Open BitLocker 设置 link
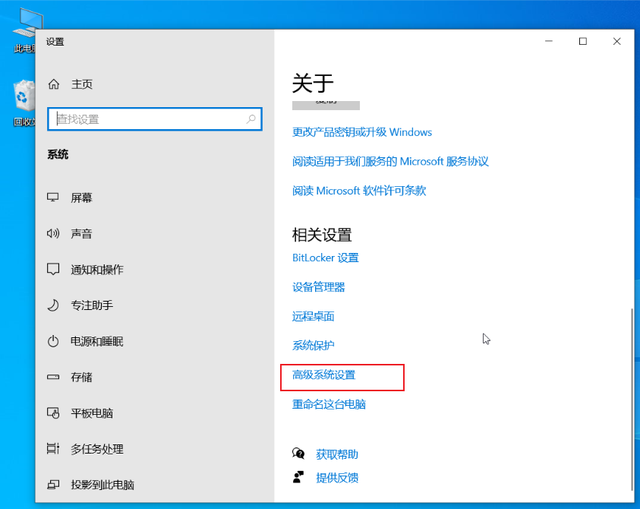The height and width of the screenshot is (509, 640). [x=325, y=258]
